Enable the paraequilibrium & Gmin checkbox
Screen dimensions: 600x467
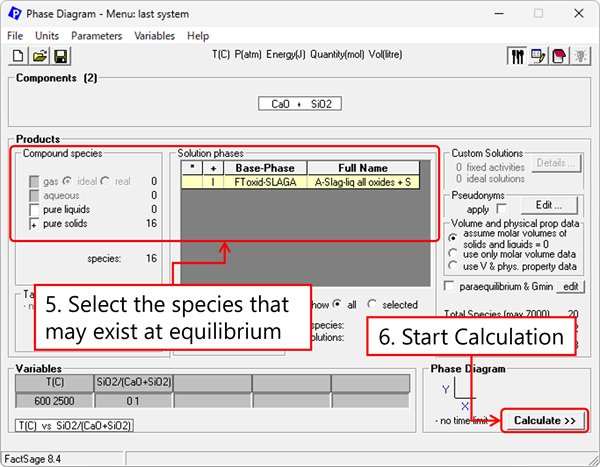point(449,286)
